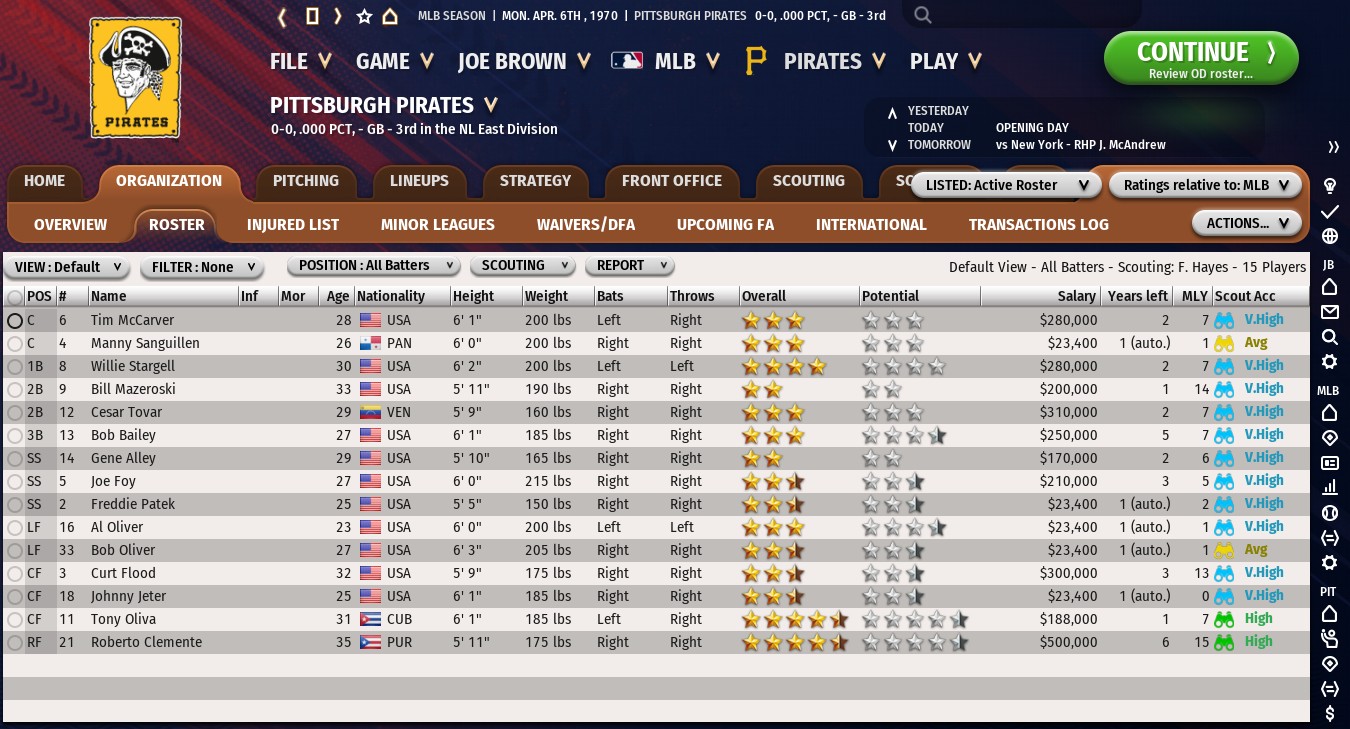The width and height of the screenshot is (1350, 729).
Task: Click the dollar sign icon in sidebar
Action: (1330, 713)
